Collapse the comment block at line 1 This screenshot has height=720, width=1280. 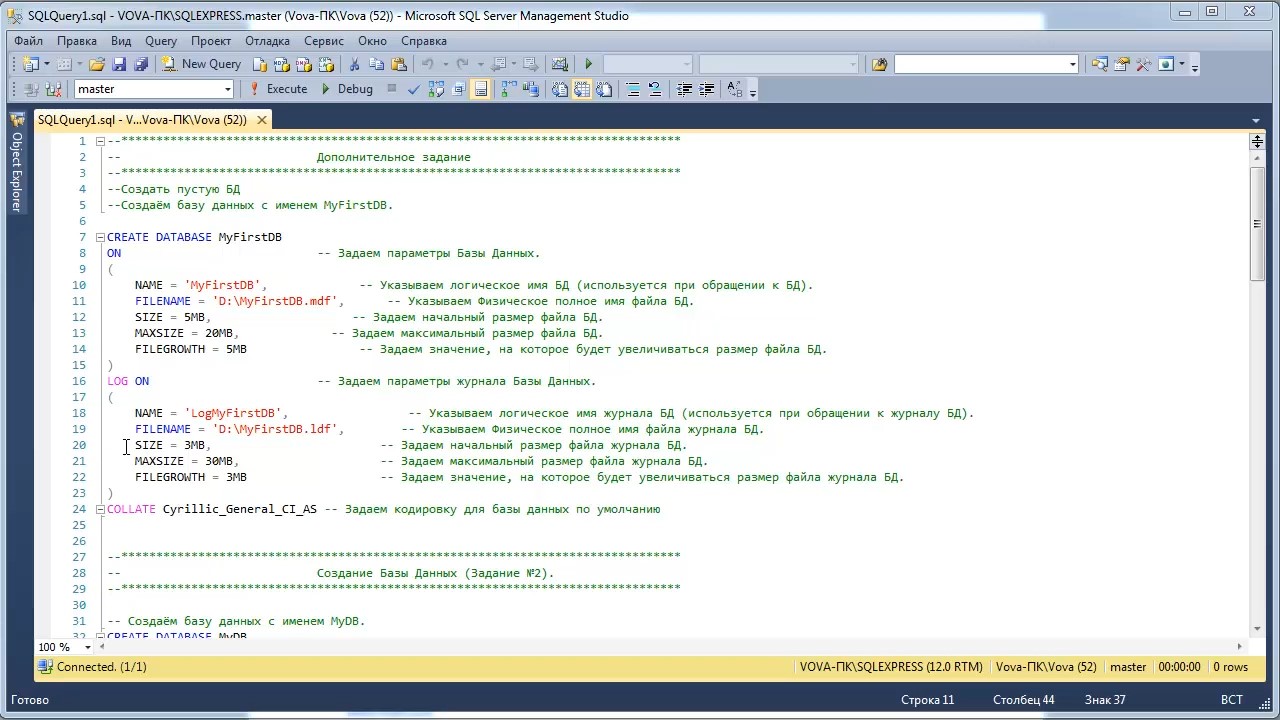click(x=100, y=141)
